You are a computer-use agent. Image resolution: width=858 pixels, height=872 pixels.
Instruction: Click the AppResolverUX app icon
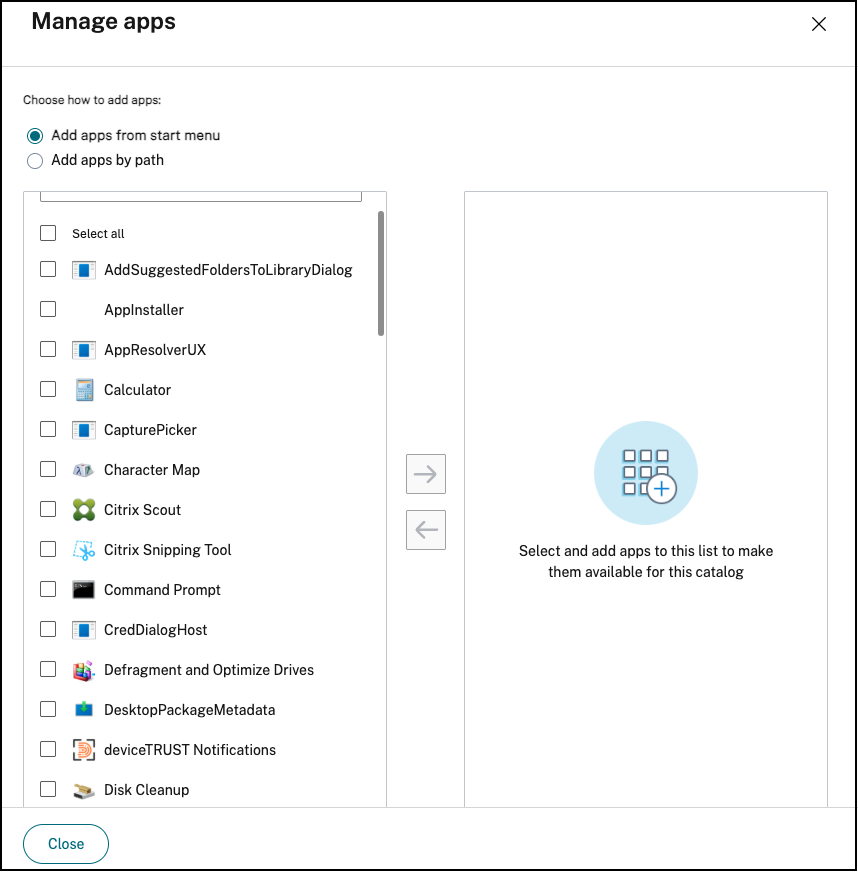point(84,350)
